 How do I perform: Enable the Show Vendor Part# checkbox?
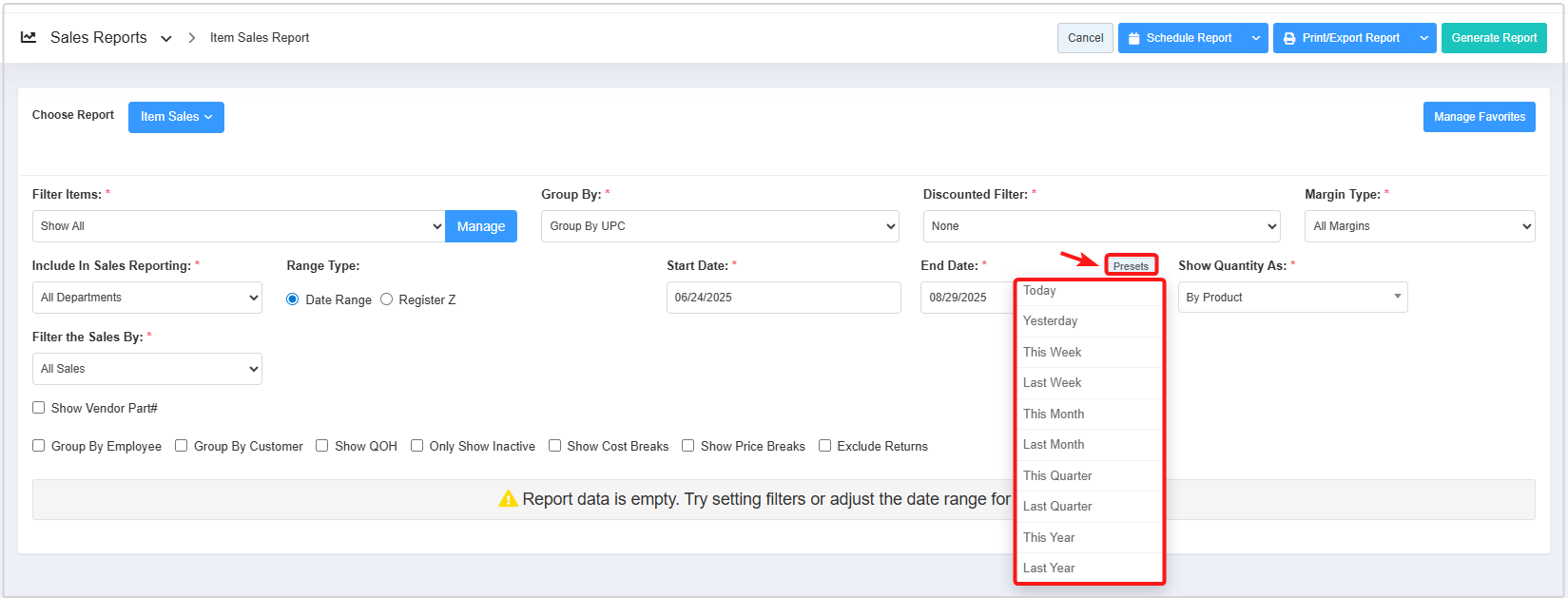39,408
